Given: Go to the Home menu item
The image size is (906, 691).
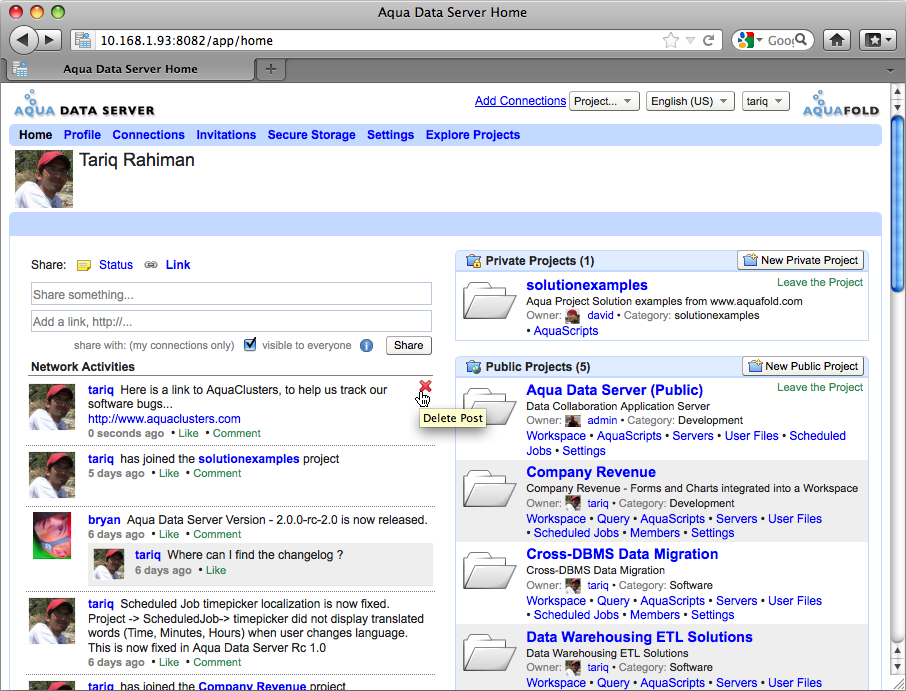Looking at the screenshot, I should (35, 135).
